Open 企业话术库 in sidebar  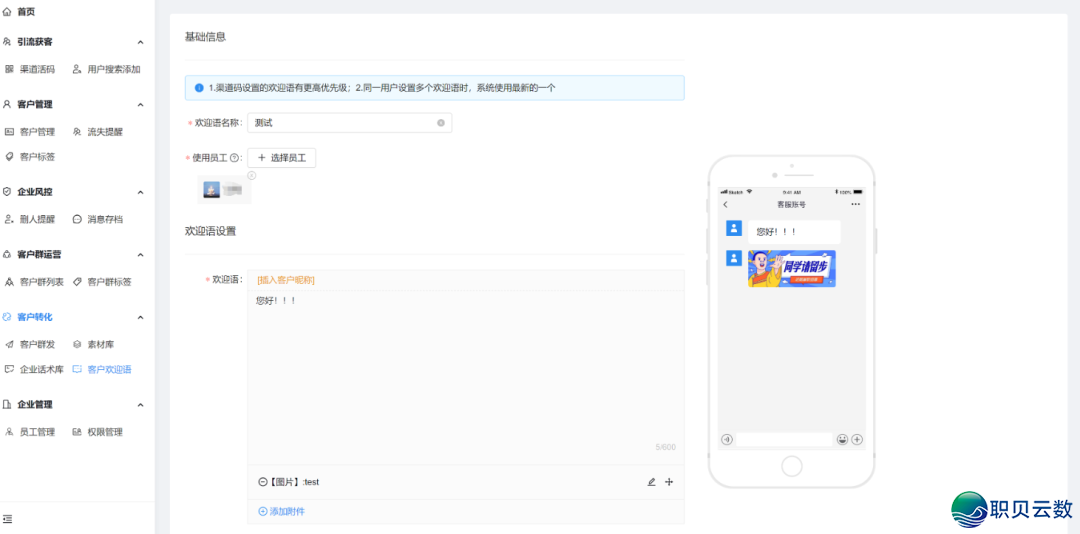coord(34,369)
